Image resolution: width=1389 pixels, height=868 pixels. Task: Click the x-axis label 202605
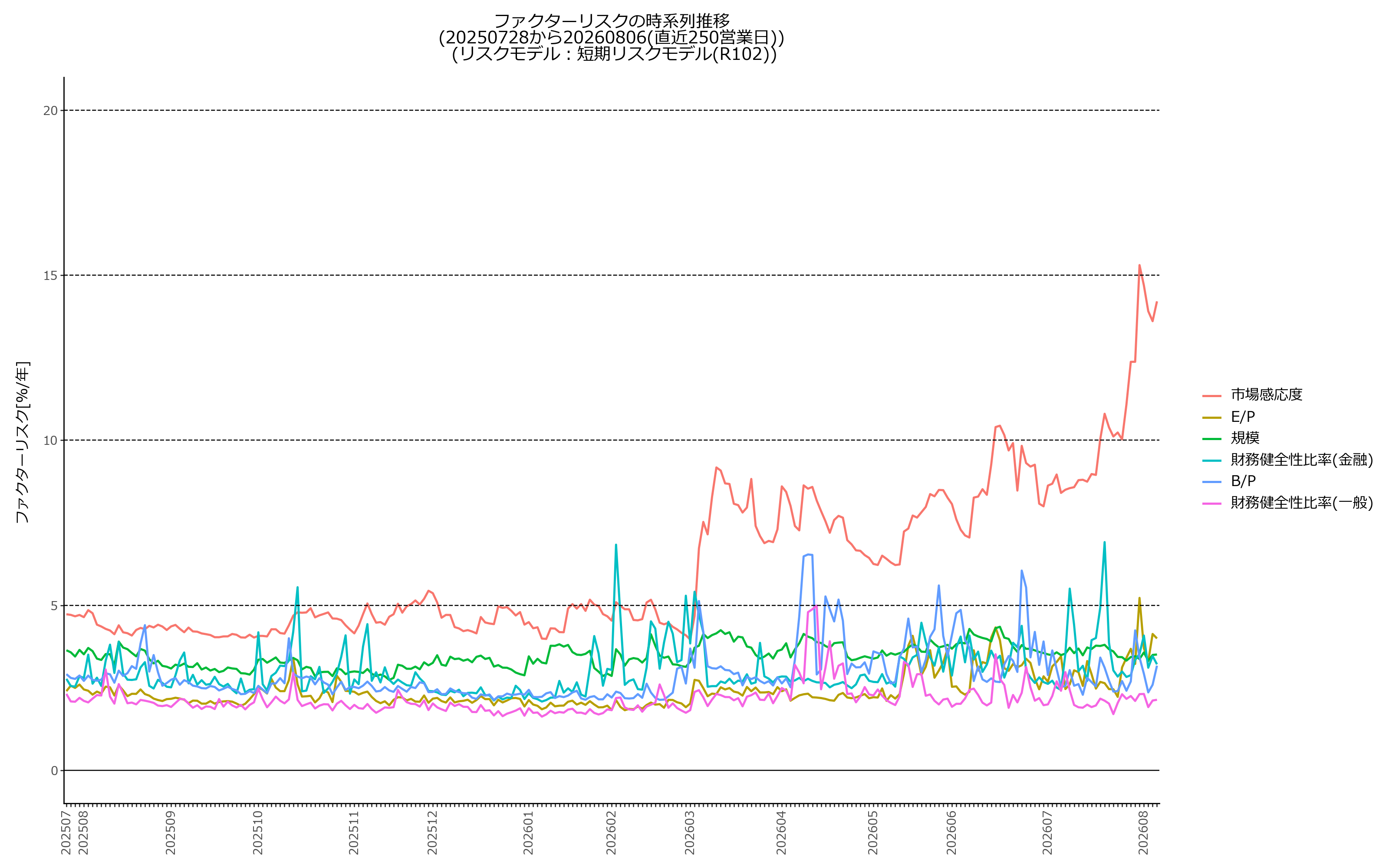click(x=873, y=832)
